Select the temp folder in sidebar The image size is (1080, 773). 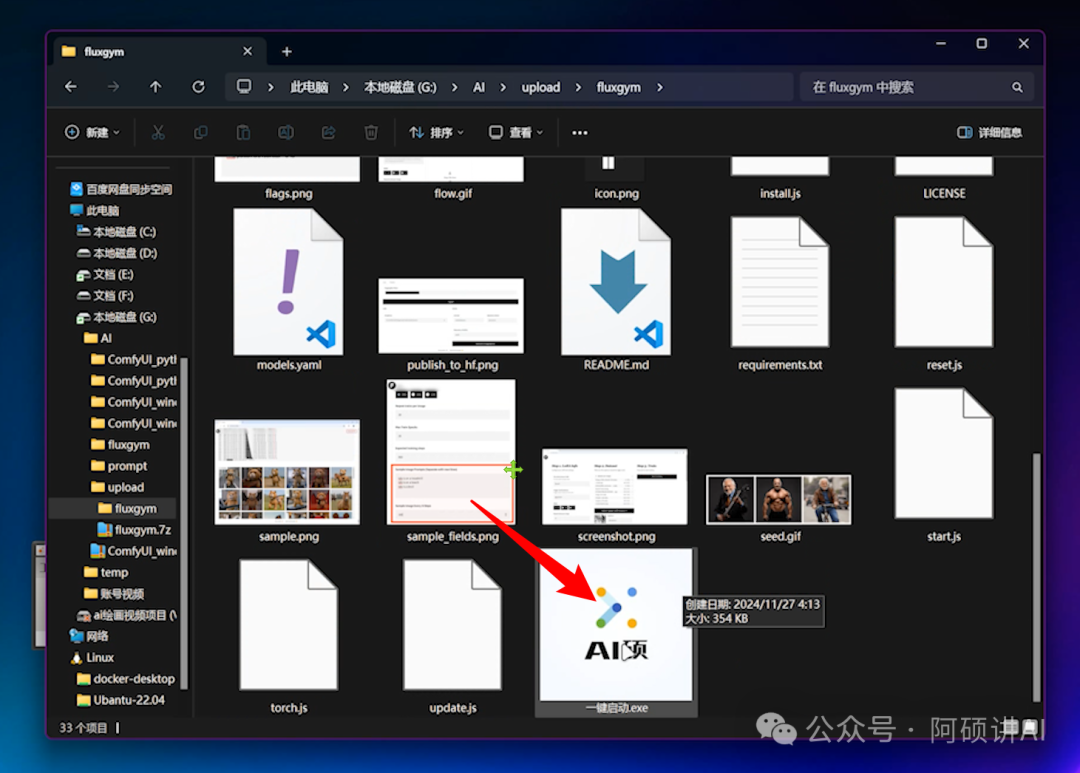[x=106, y=573]
